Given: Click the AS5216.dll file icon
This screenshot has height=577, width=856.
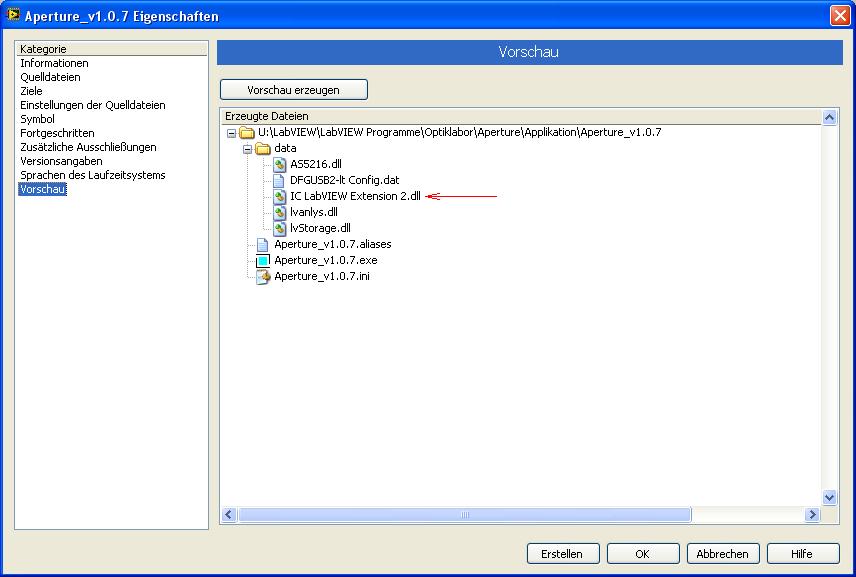Looking at the screenshot, I should click(280, 164).
